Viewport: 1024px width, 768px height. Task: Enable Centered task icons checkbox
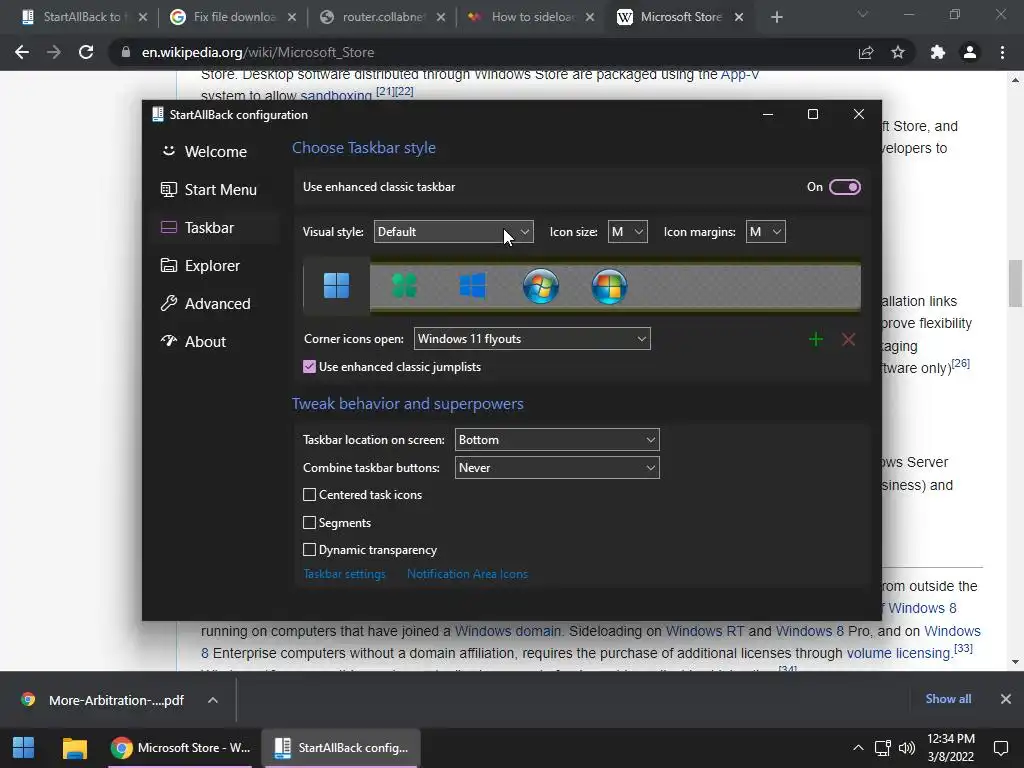[x=310, y=495]
